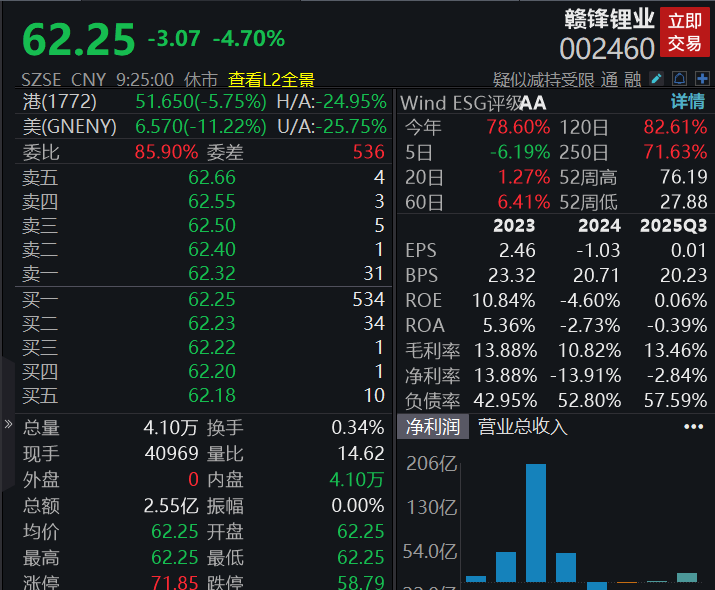The width and height of the screenshot is (715, 590).
Task: Switch to the 净利润 net profit tab
Action: tap(432, 427)
